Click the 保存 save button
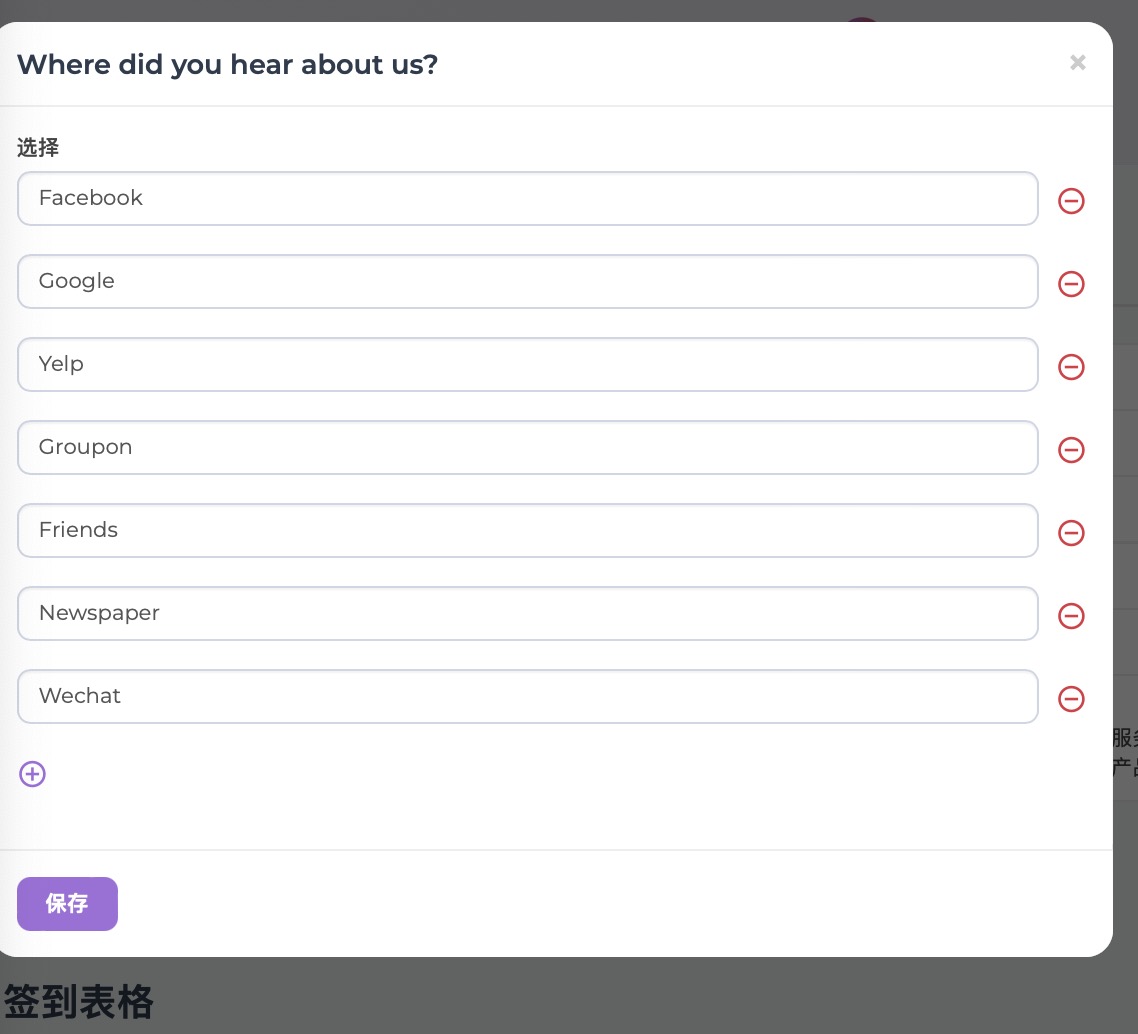The width and height of the screenshot is (1138, 1034). pyautogui.click(x=67, y=904)
